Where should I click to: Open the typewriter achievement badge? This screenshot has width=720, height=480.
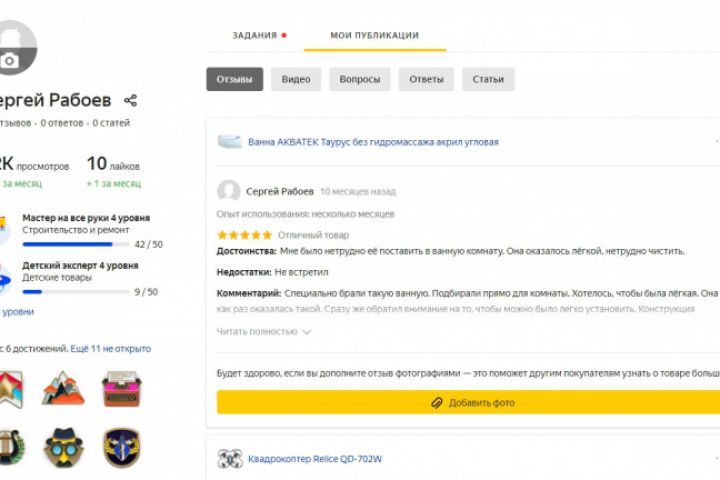coord(122,389)
